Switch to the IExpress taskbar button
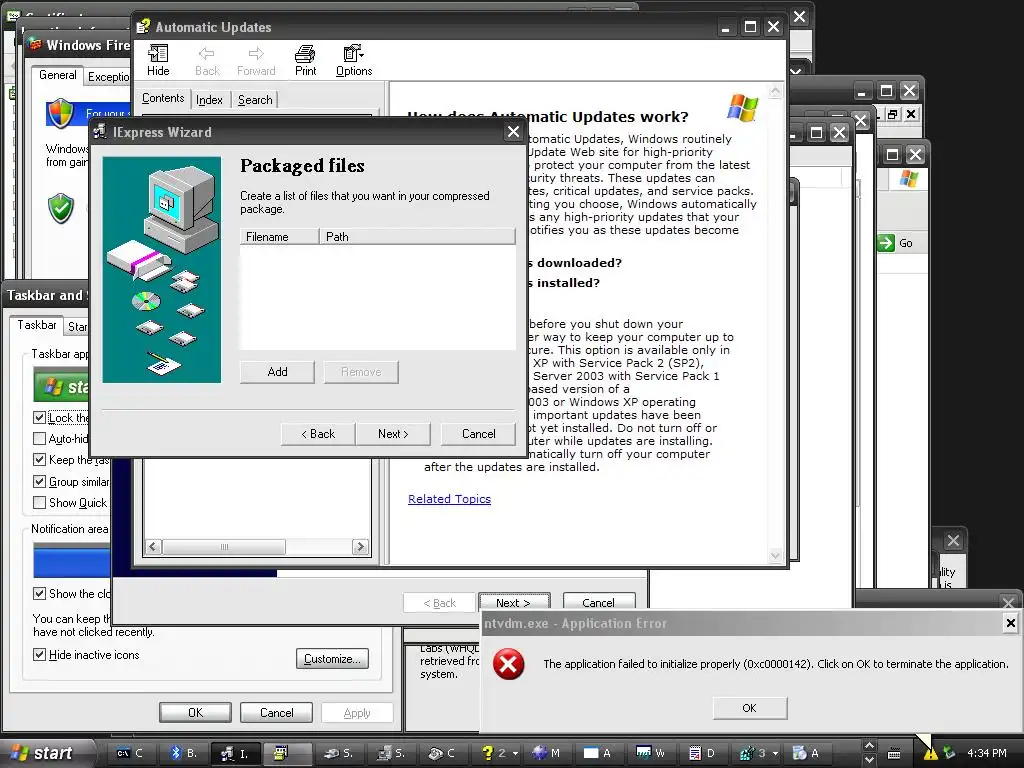 tap(236, 753)
